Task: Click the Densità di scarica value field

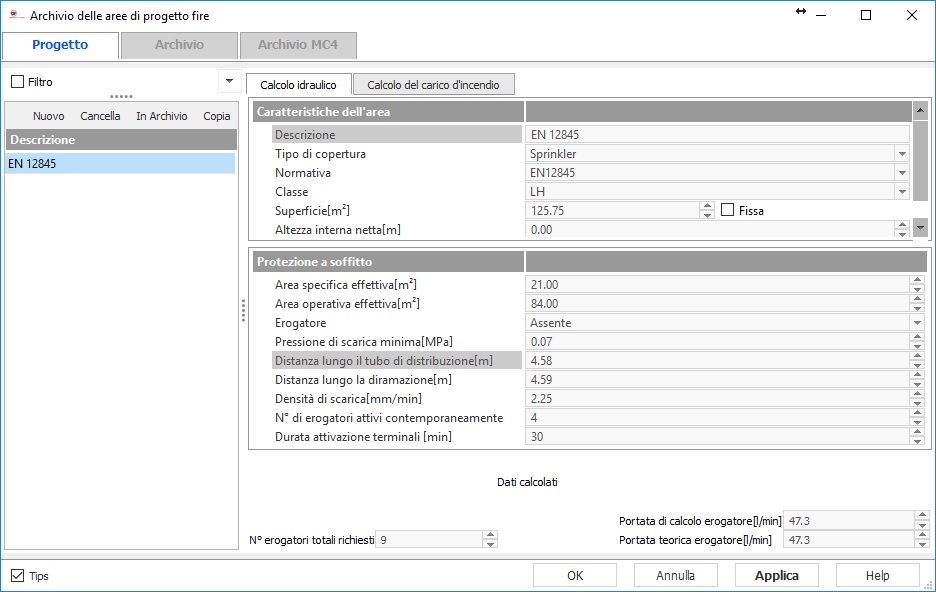Action: tap(716, 399)
